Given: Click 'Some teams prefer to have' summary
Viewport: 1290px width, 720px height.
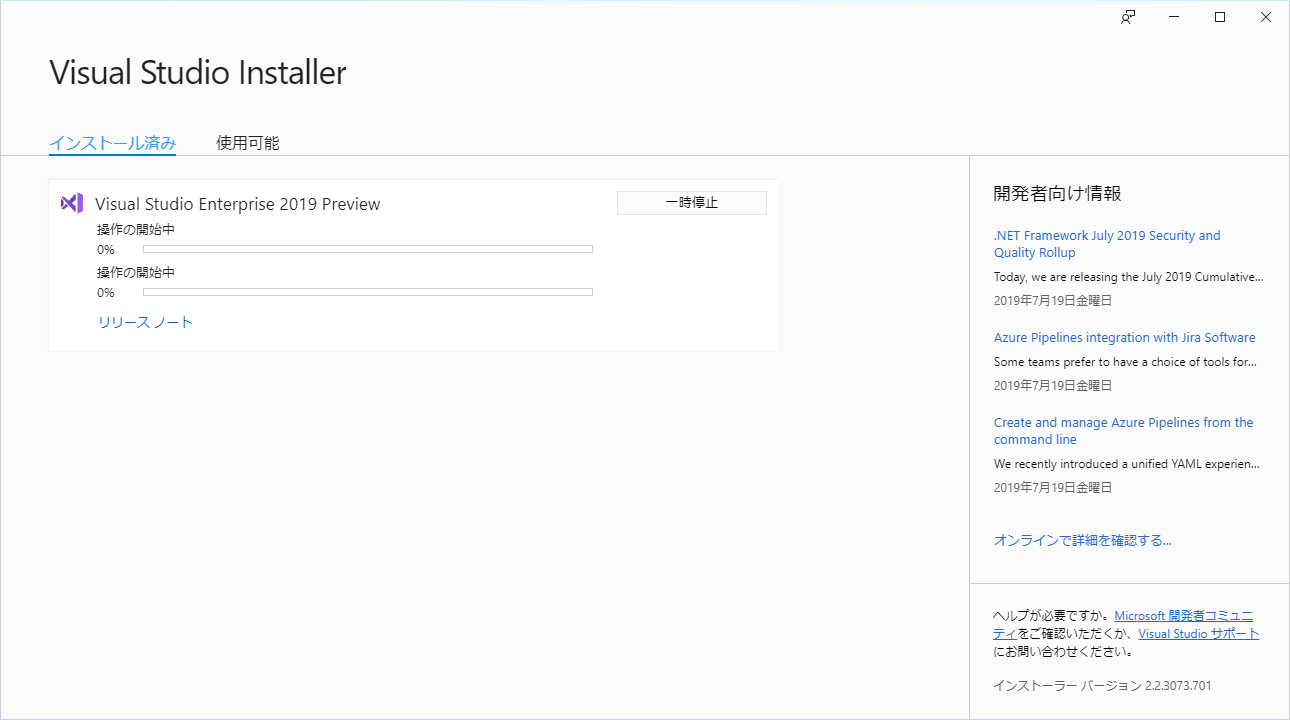Looking at the screenshot, I should tap(1126, 362).
